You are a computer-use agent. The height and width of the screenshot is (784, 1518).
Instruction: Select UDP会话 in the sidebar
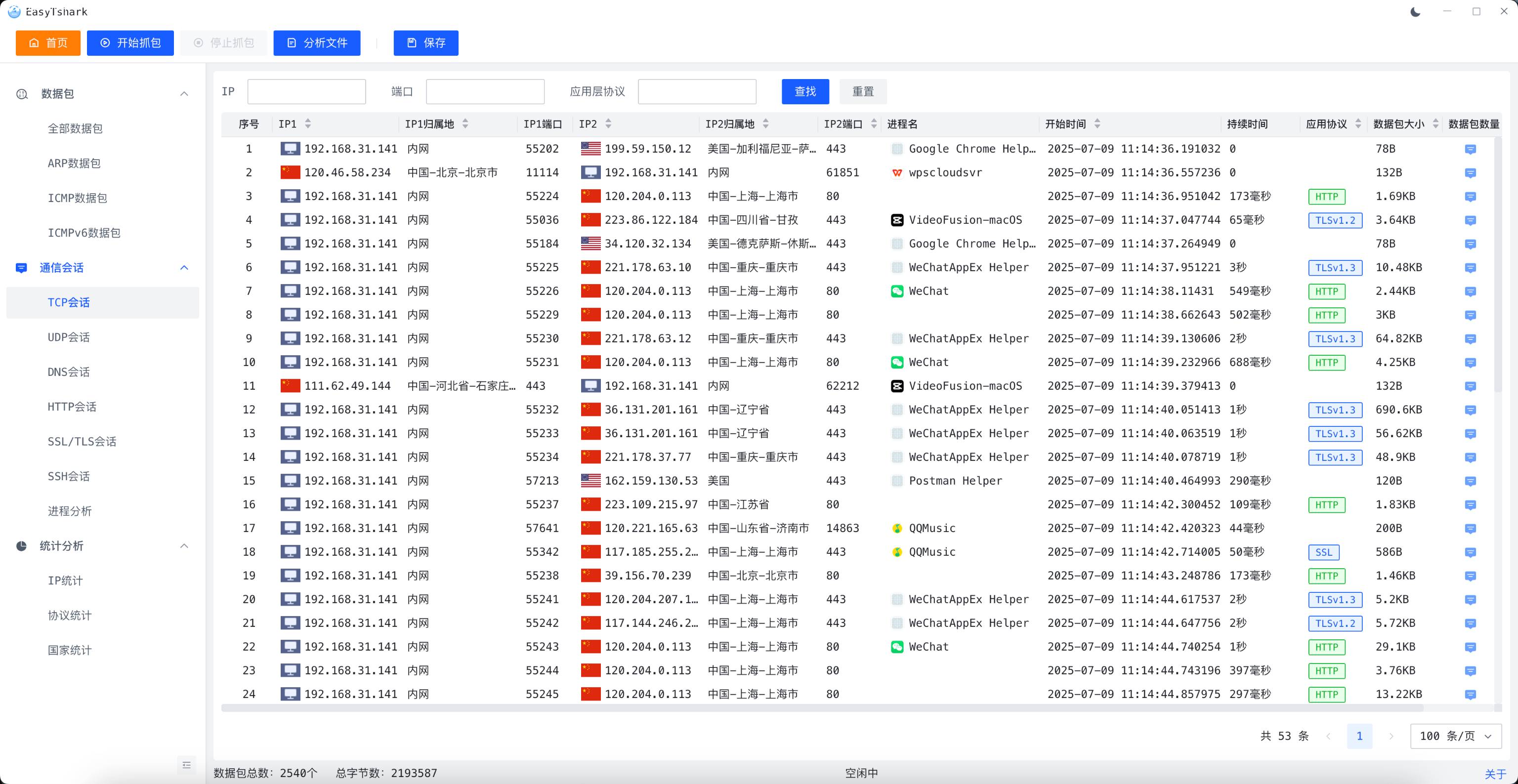click(x=69, y=337)
